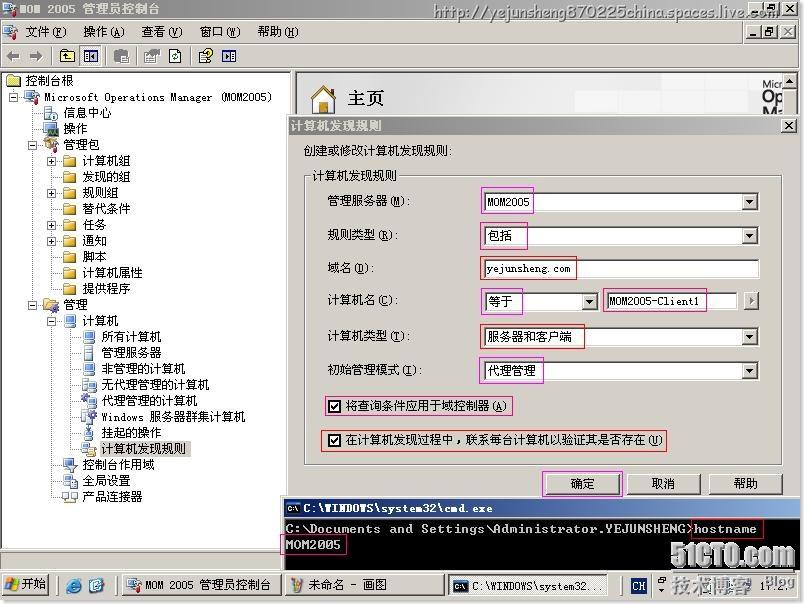Viewport: 804px width, 604px height.
Task: Open the 帮助(H) menu
Action: [x=278, y=32]
